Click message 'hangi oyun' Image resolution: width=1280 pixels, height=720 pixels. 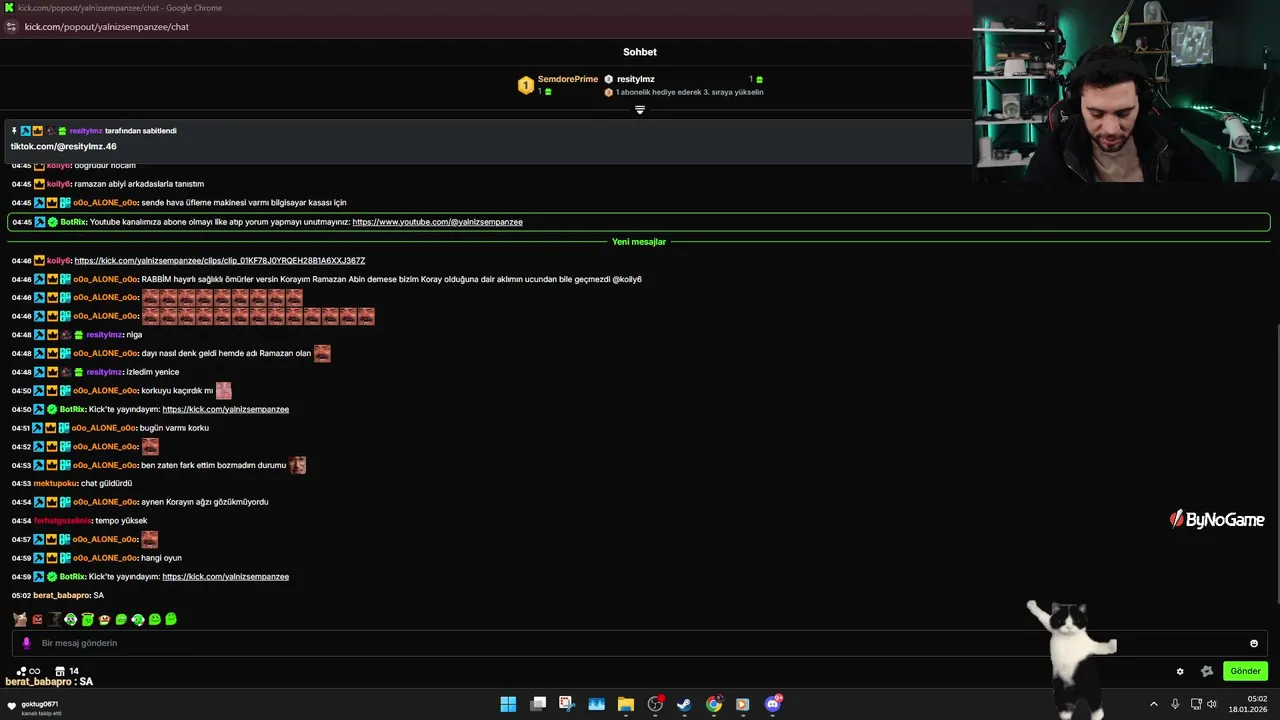pyautogui.click(x=161, y=558)
